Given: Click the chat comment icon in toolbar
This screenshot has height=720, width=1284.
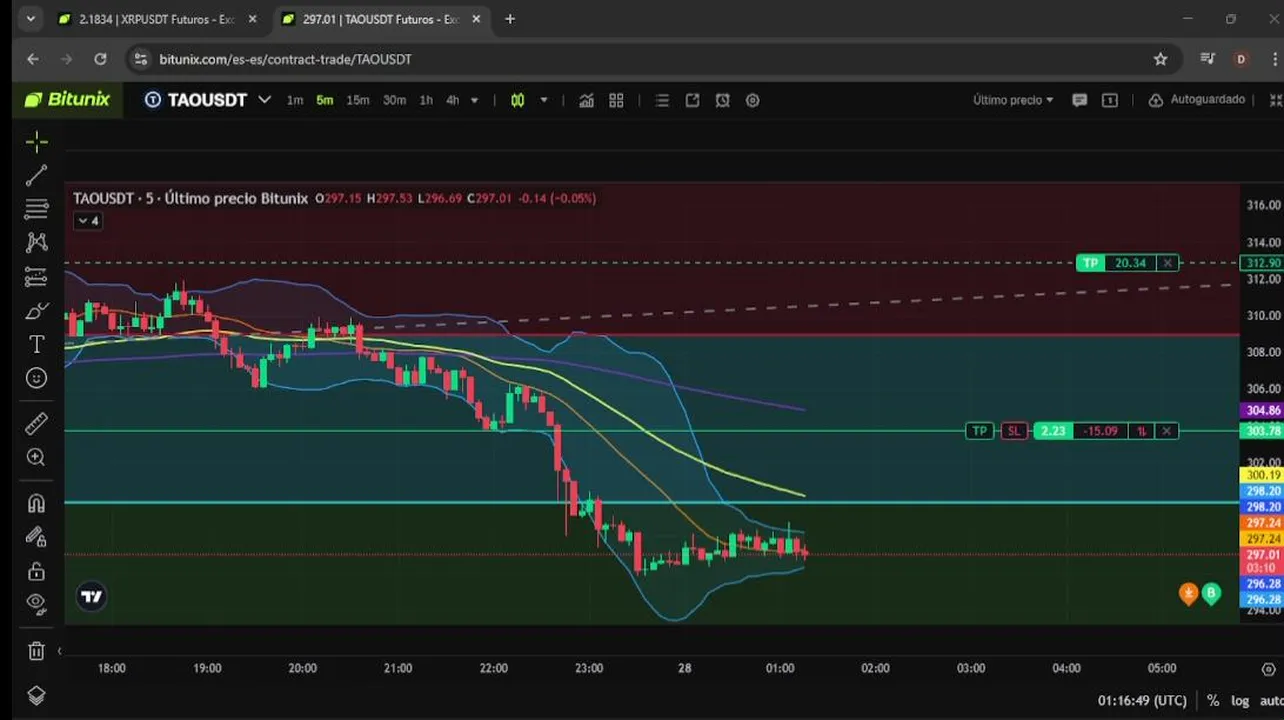Looking at the screenshot, I should pos(1079,100).
